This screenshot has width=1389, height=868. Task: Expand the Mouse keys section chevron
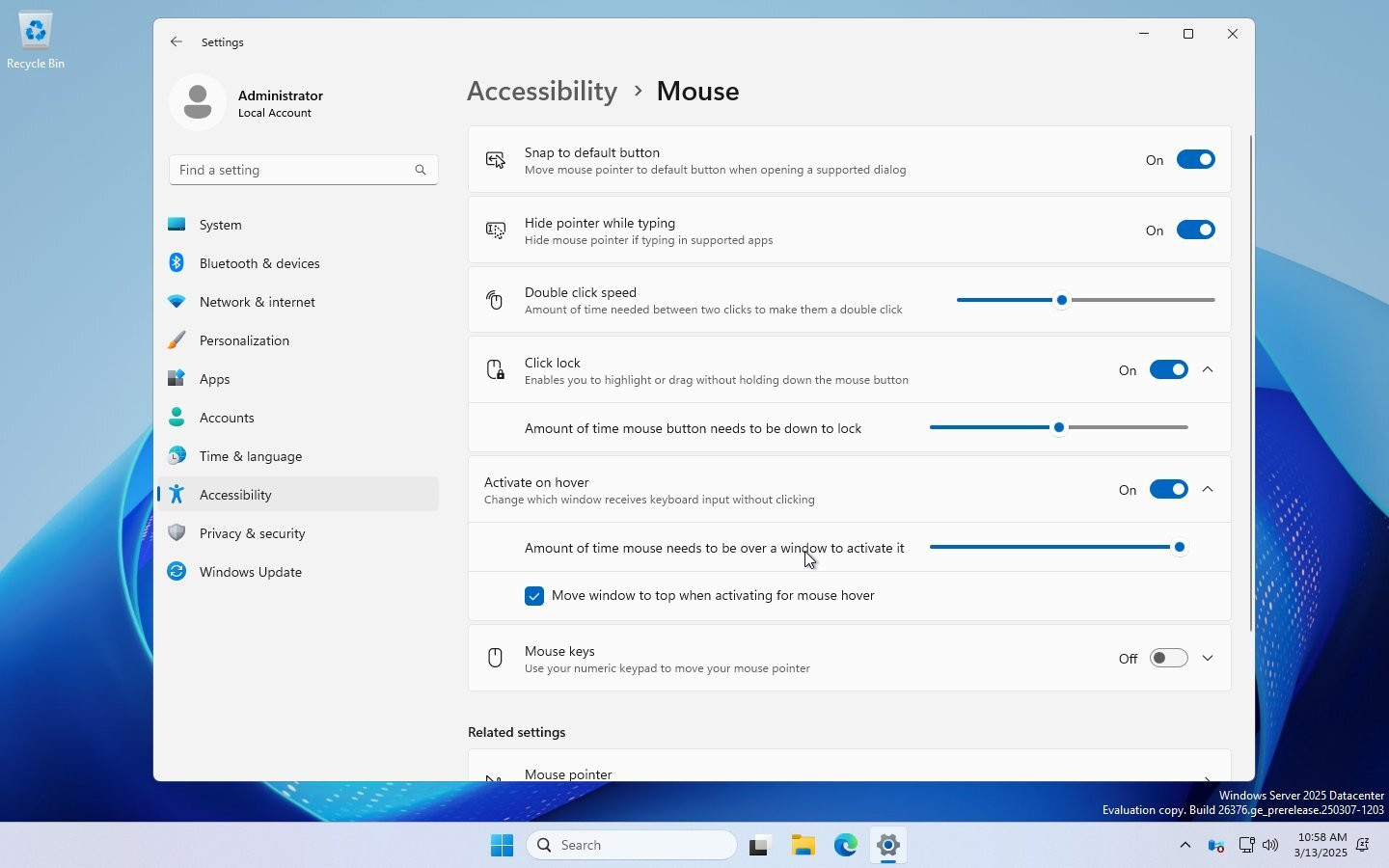point(1208,659)
